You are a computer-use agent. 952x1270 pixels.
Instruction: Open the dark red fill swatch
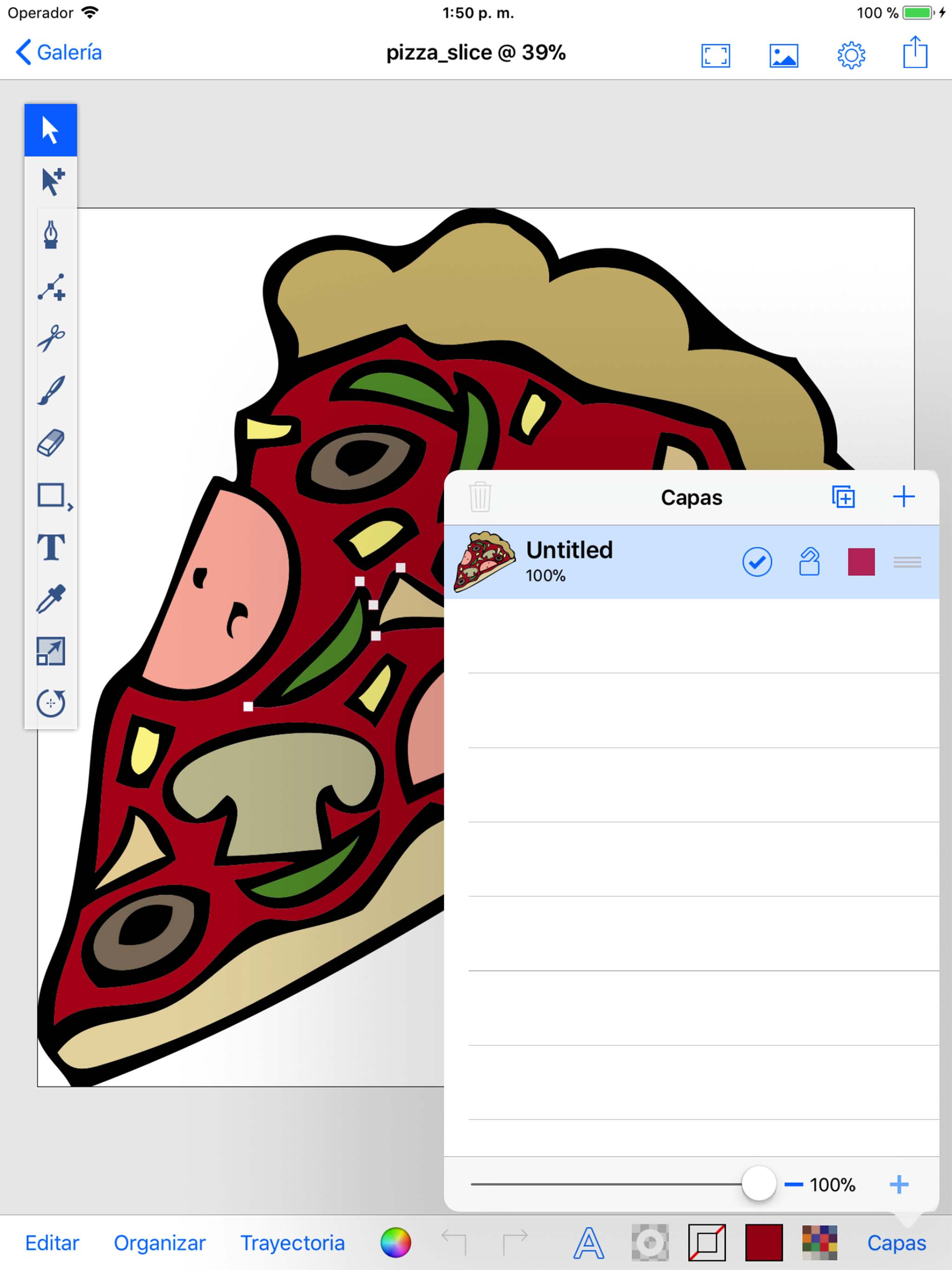click(764, 1243)
